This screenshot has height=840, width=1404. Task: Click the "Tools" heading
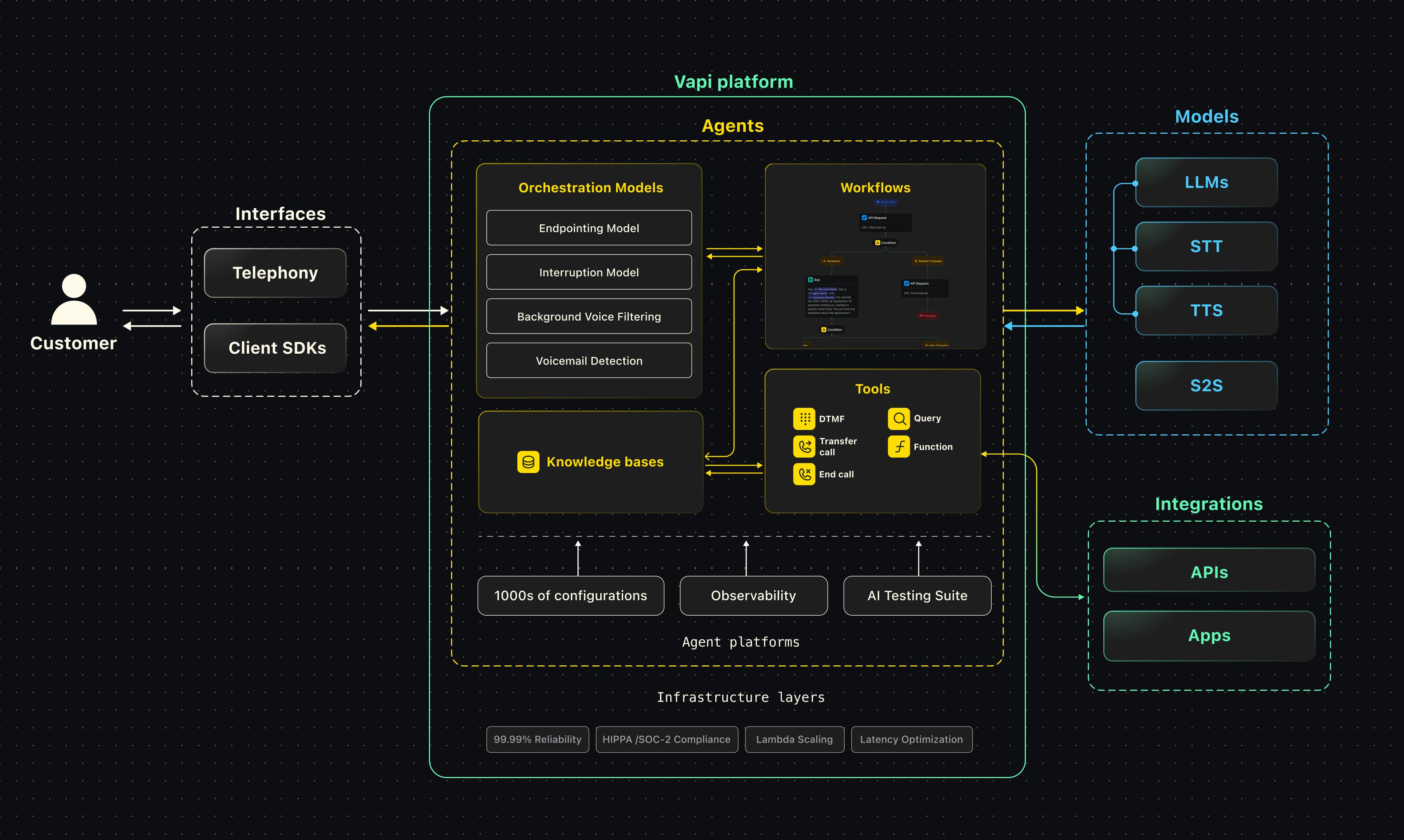click(x=872, y=389)
